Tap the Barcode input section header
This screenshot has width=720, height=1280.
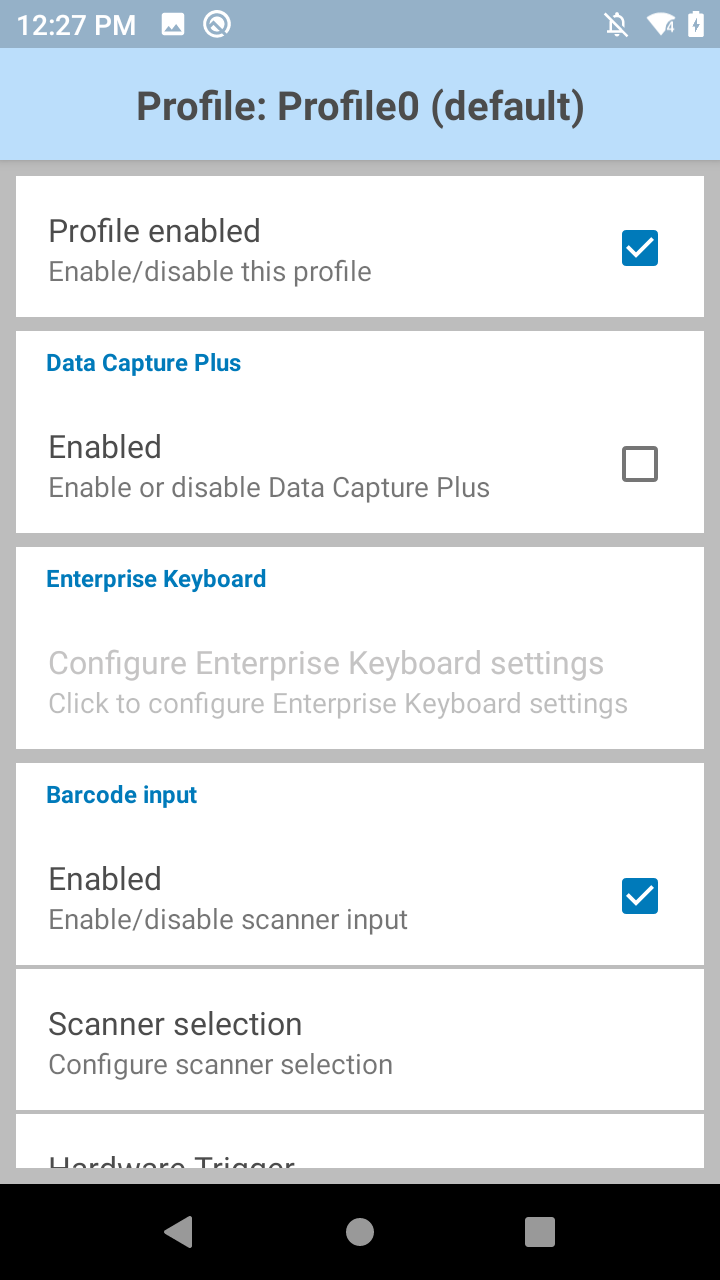[122, 795]
